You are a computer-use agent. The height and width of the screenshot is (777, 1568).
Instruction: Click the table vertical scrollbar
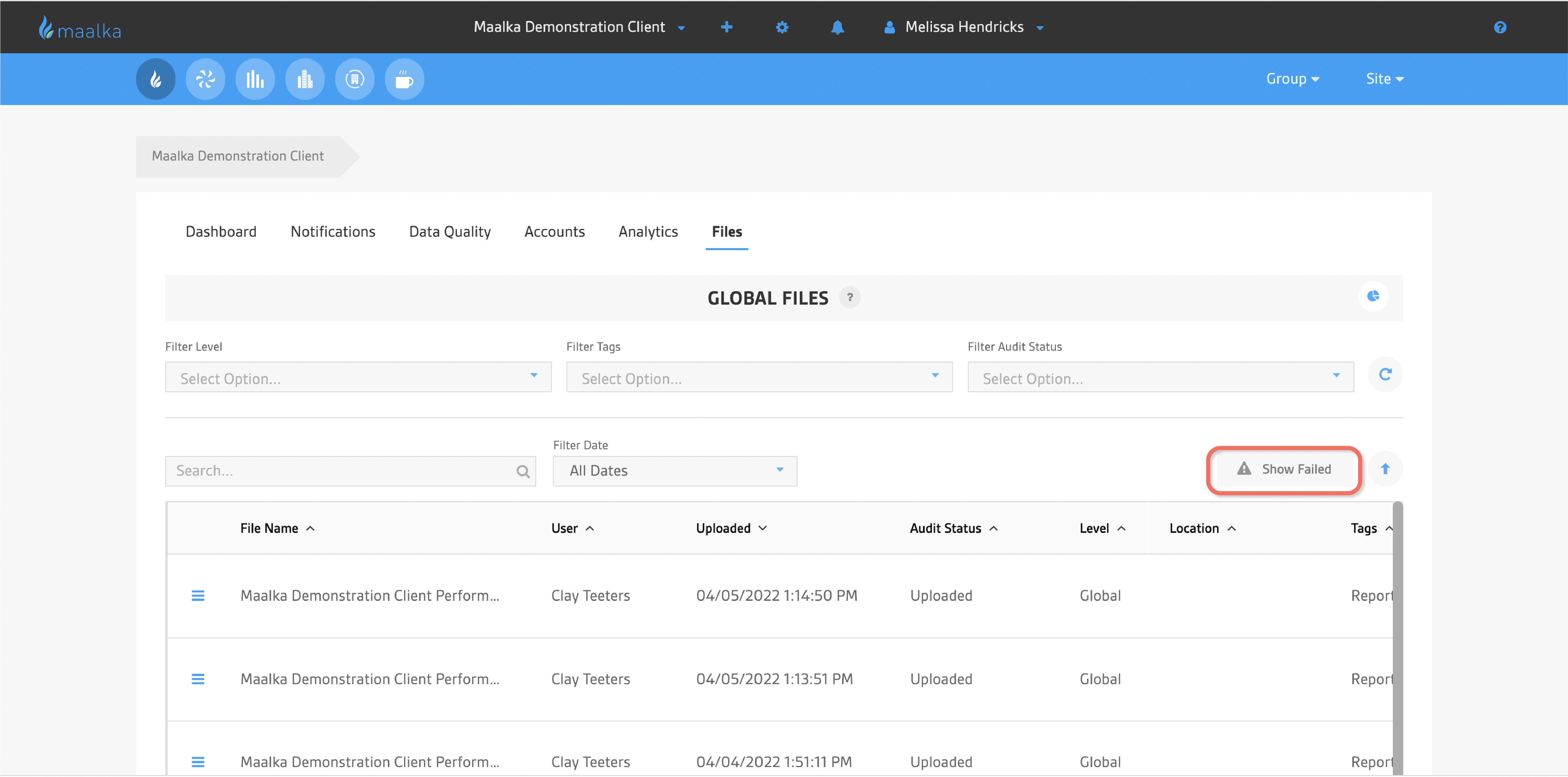point(1397,638)
